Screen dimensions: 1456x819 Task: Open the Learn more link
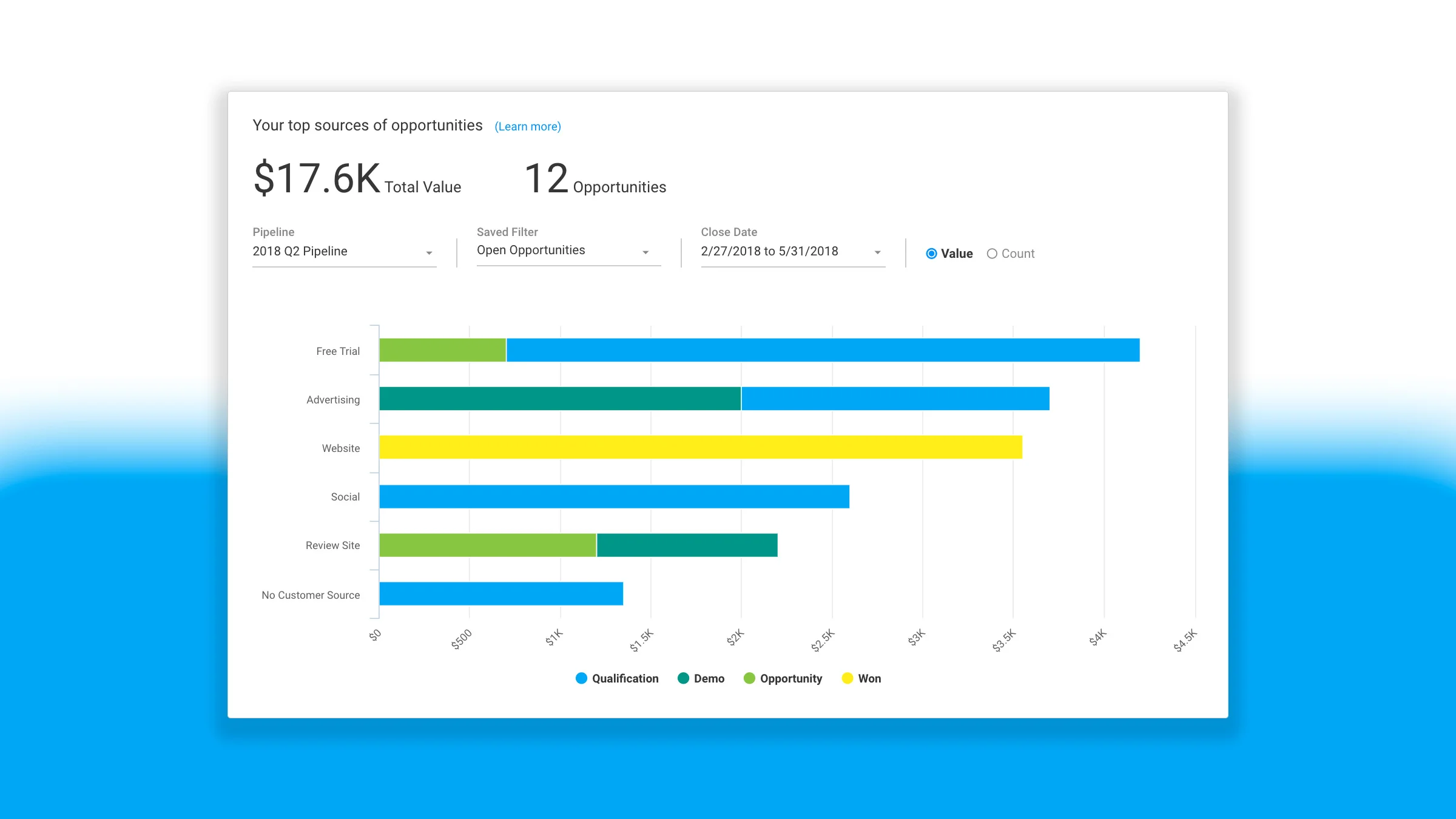[528, 127]
